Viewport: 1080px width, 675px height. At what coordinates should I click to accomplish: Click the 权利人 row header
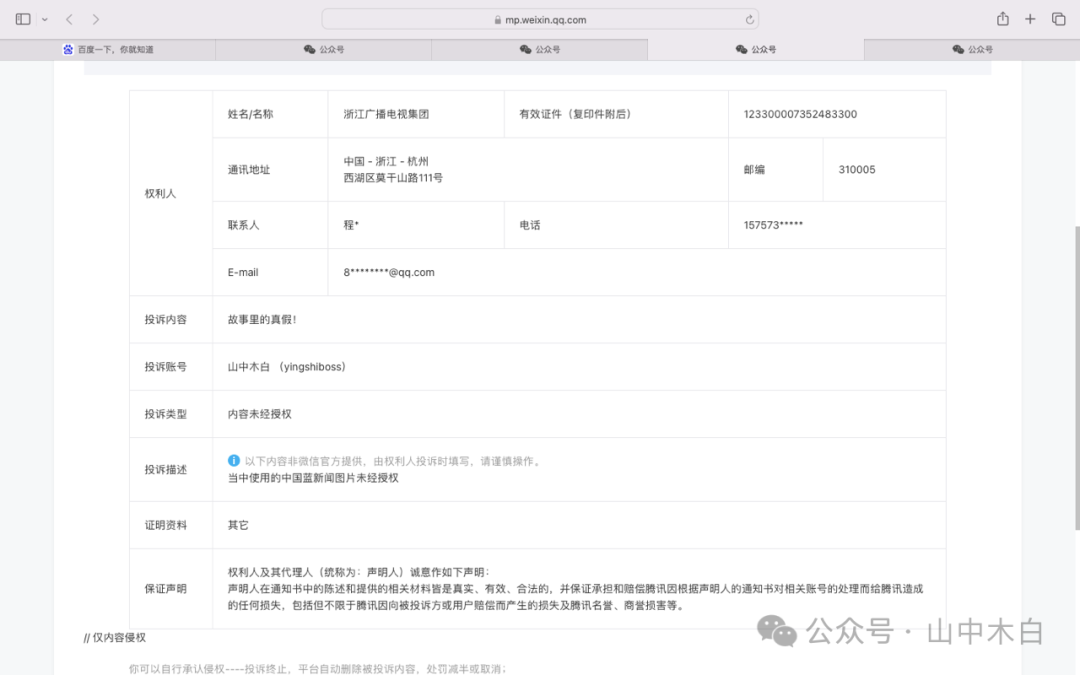(x=160, y=194)
